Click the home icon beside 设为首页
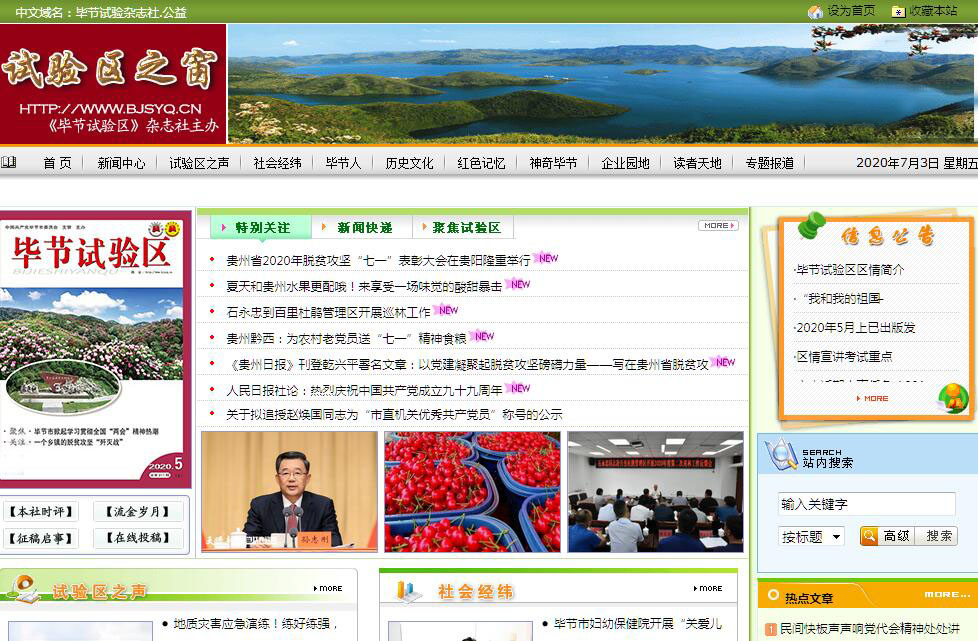 [x=815, y=11]
